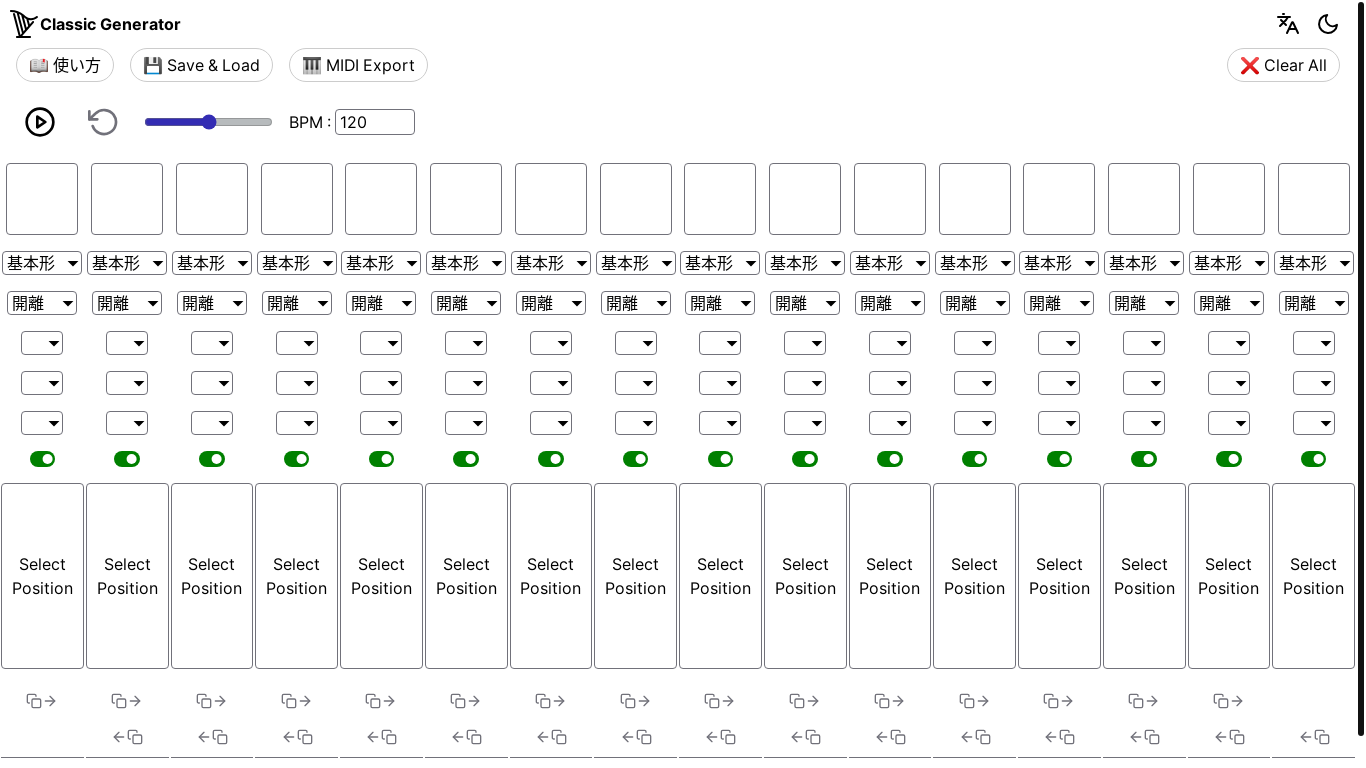Toggle off the first column's green switch
1366x768 pixels.
(42, 459)
